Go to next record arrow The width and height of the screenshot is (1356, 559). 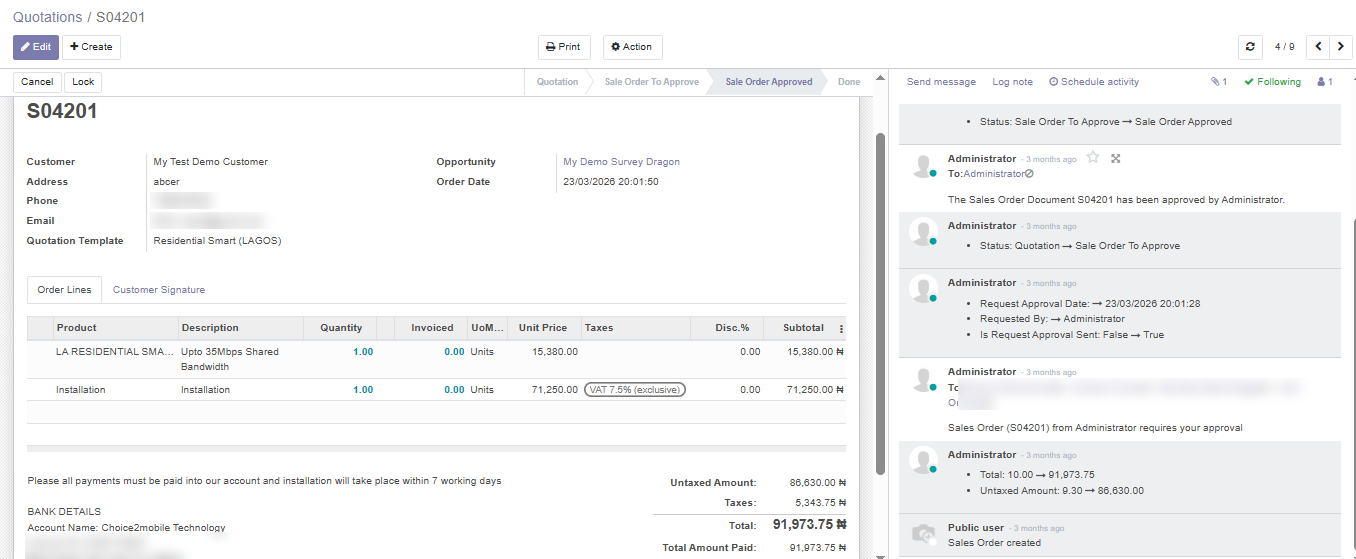click(x=1341, y=47)
